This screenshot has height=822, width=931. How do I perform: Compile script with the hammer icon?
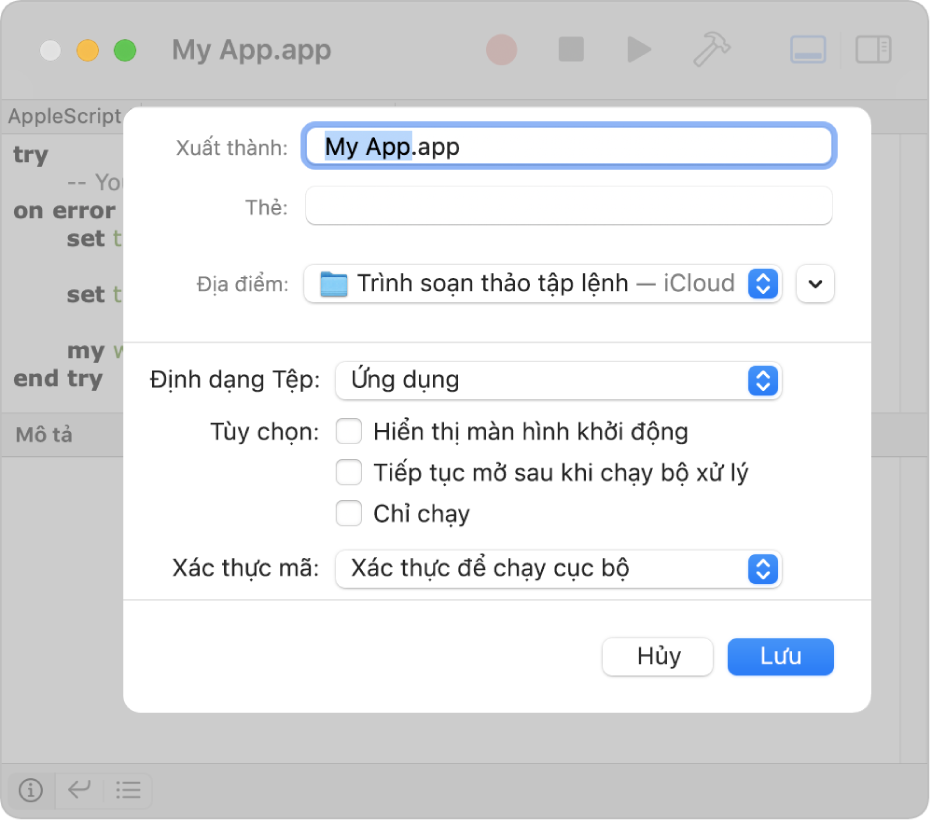[711, 49]
